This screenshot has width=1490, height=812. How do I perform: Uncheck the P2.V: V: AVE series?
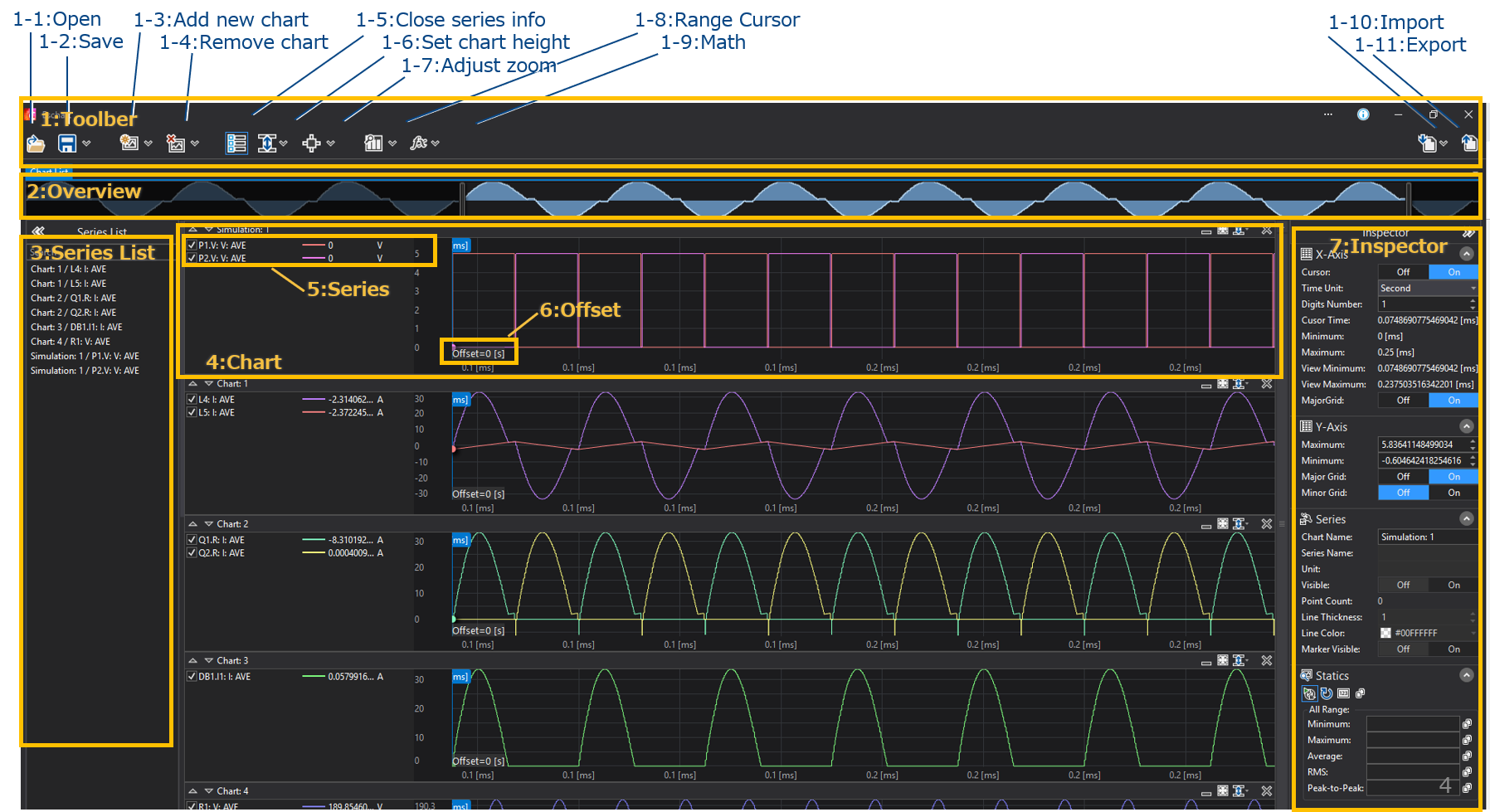tap(192, 259)
